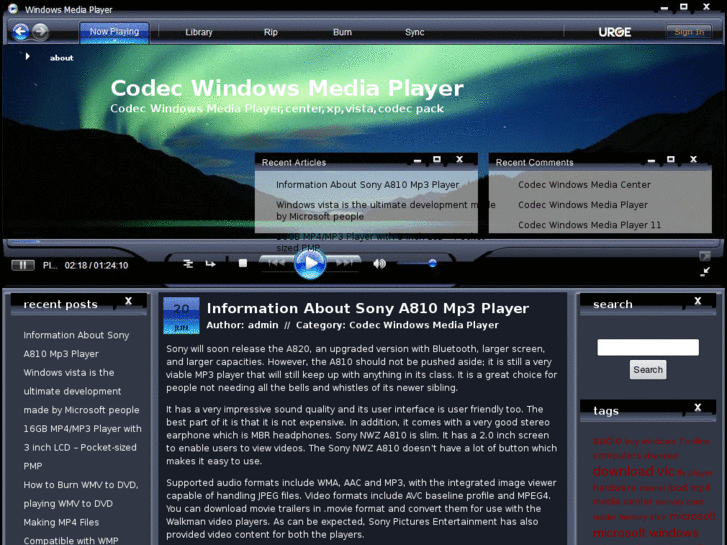Screen dimensions: 727x545
Task: Open Information About Sony A810 in Recent Articles
Action: point(367,185)
